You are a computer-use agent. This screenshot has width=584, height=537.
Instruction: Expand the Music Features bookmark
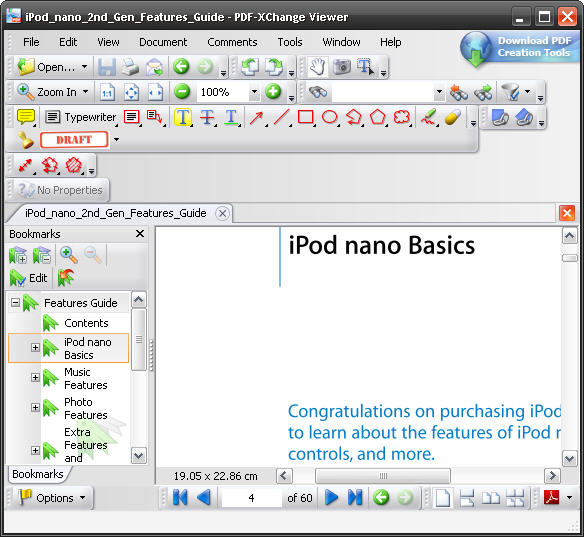tap(35, 378)
